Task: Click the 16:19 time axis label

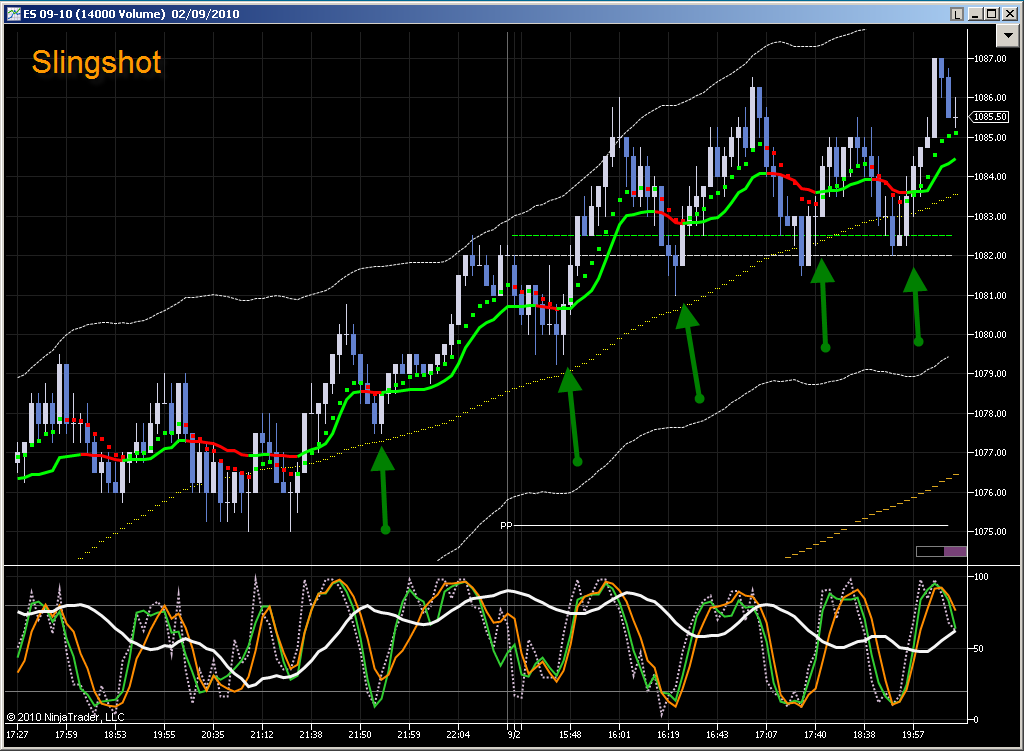Action: point(668,735)
